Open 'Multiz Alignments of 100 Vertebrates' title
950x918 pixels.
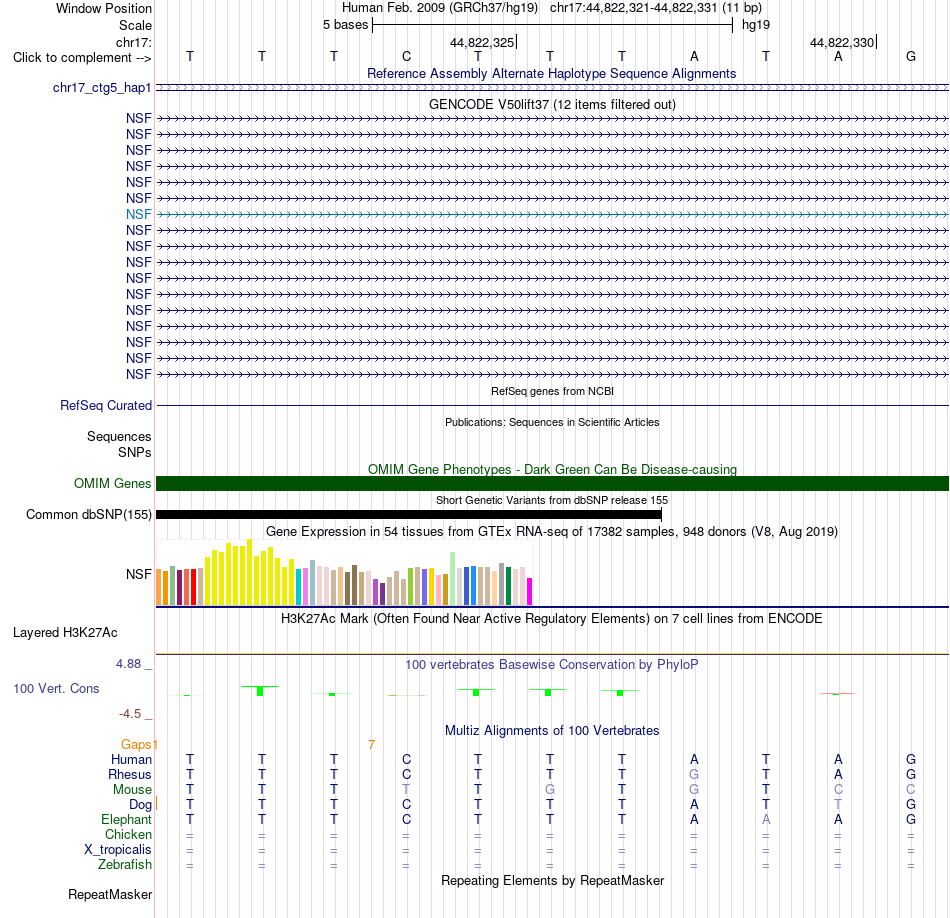pos(552,731)
